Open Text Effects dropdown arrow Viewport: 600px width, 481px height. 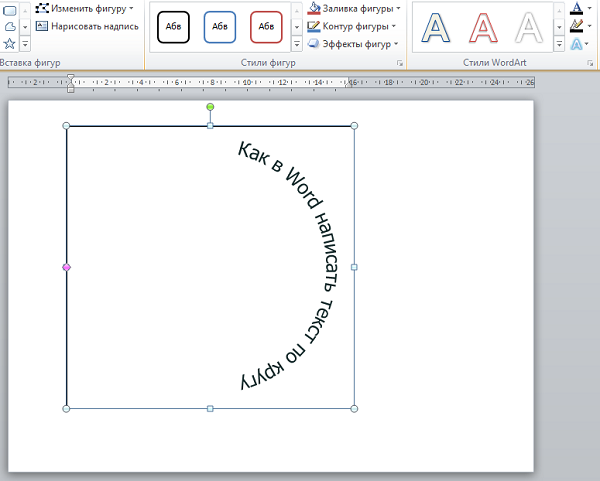[587, 44]
